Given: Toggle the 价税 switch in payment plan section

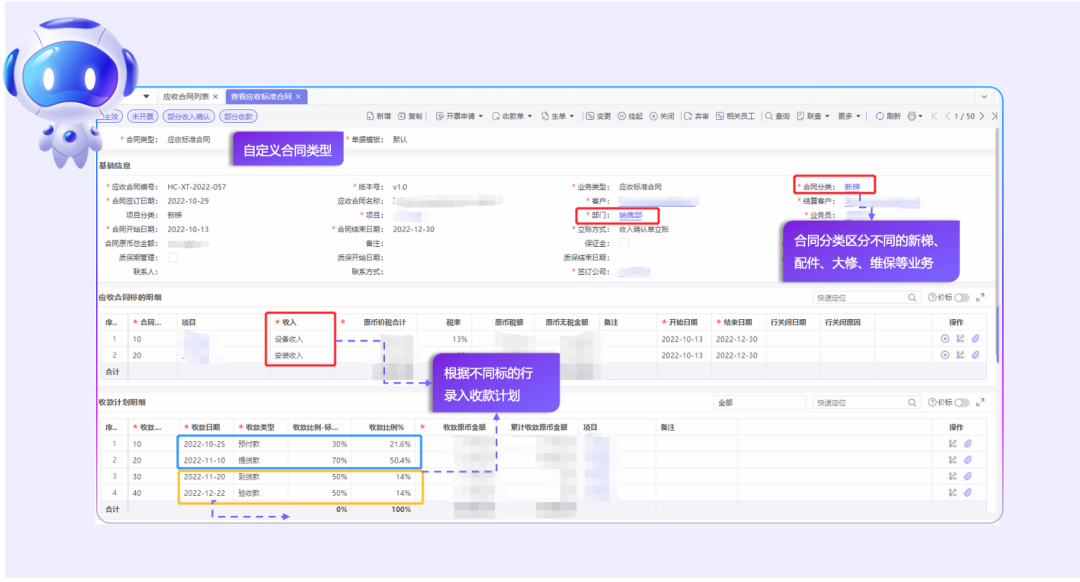Looking at the screenshot, I should tap(961, 402).
